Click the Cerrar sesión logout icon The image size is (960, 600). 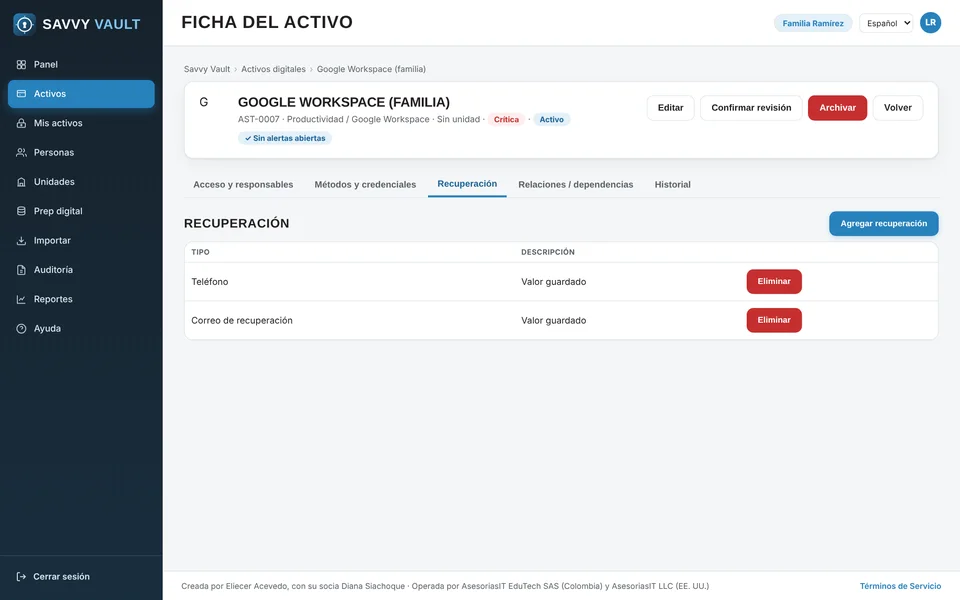point(21,577)
